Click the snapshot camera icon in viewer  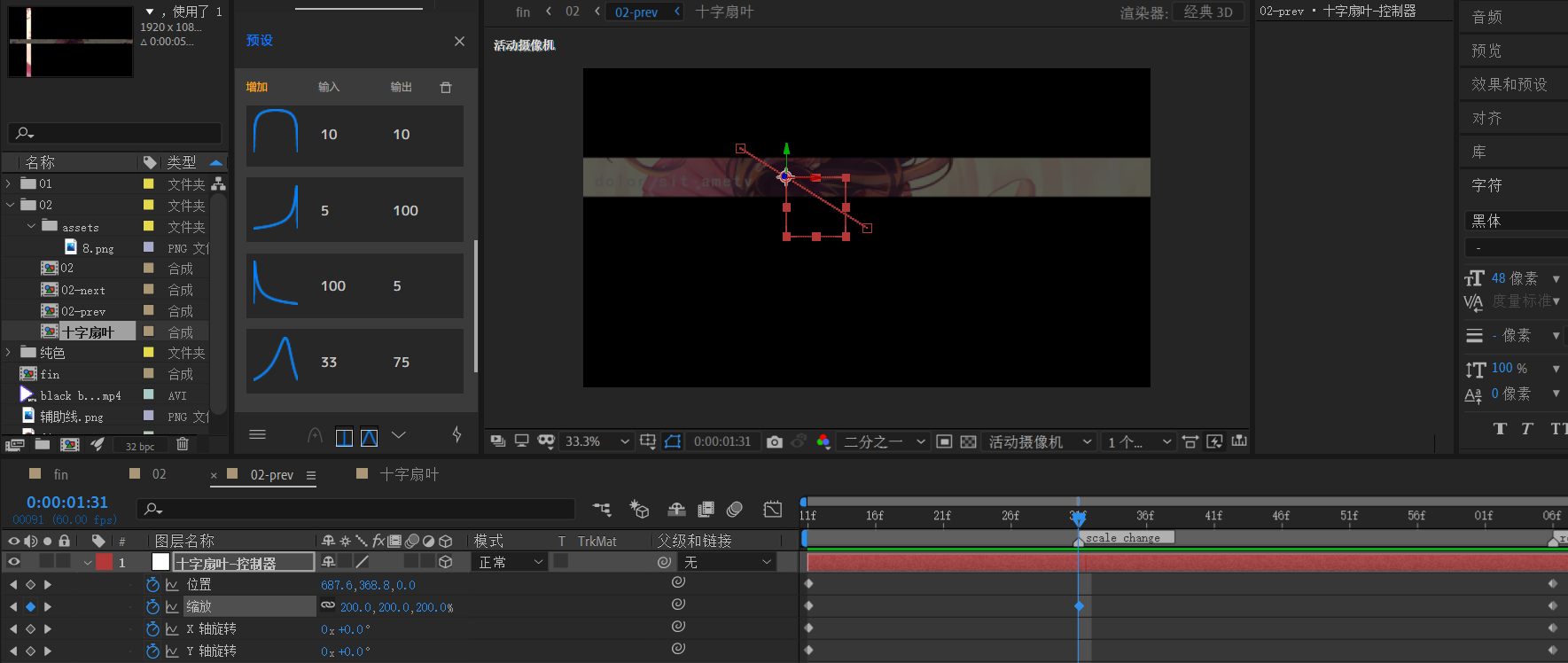tap(775, 441)
